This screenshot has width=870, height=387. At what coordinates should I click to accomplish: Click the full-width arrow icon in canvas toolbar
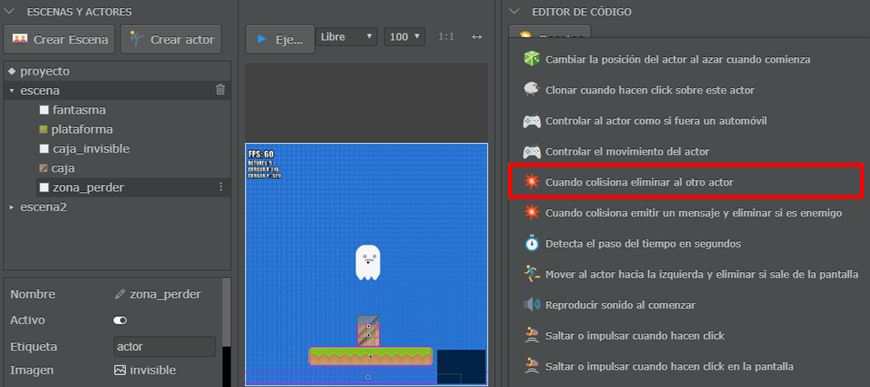[477, 37]
